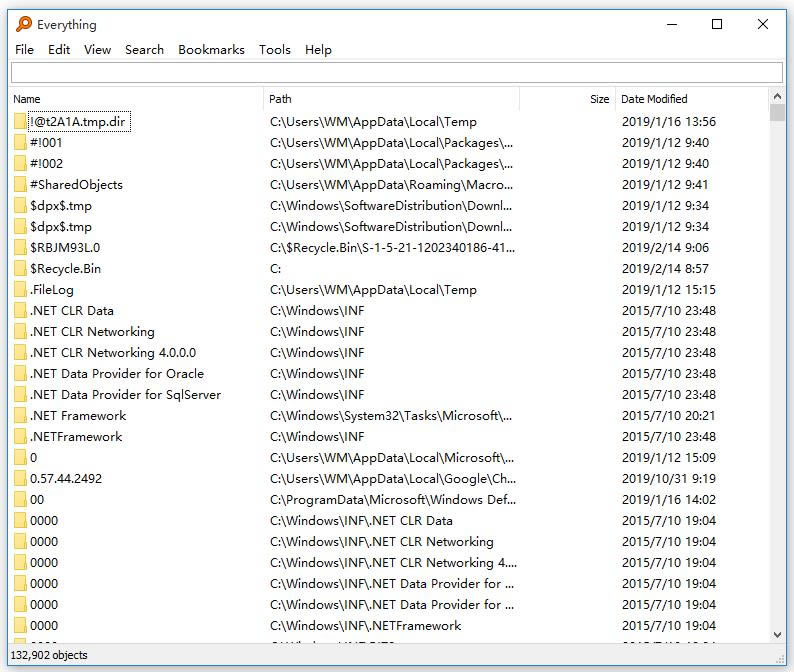Select the .NET CLR Data folder name
794x672 pixels.
point(71,311)
